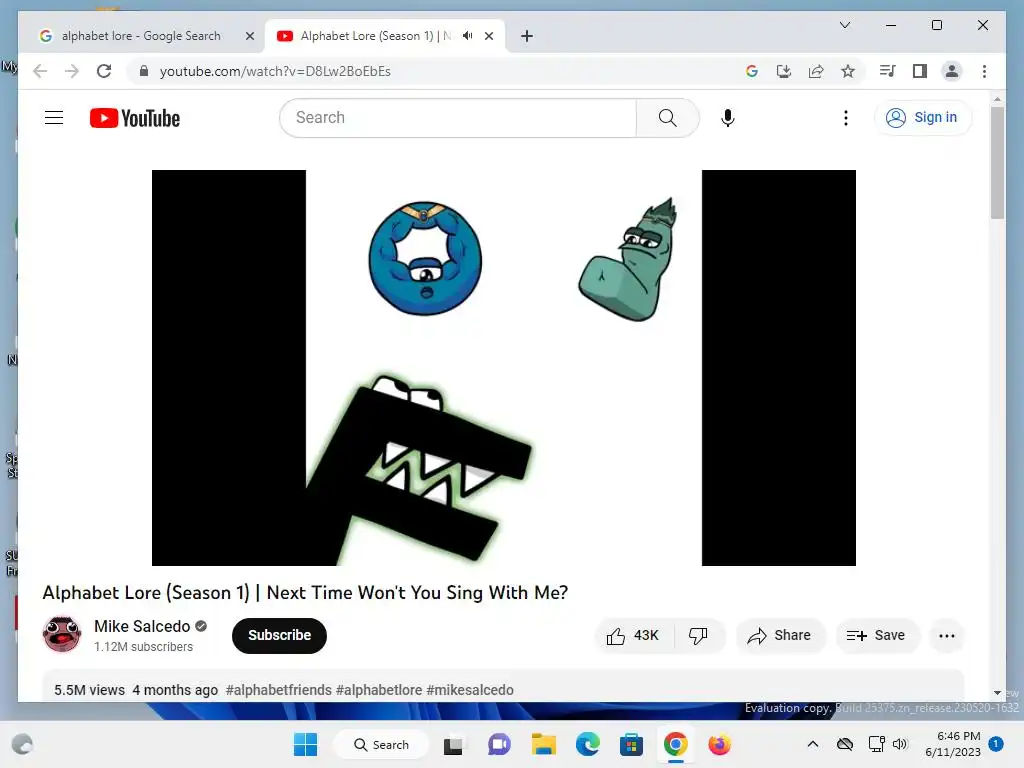Reload the YouTube page
This screenshot has height=768, width=1024.
pyautogui.click(x=104, y=71)
